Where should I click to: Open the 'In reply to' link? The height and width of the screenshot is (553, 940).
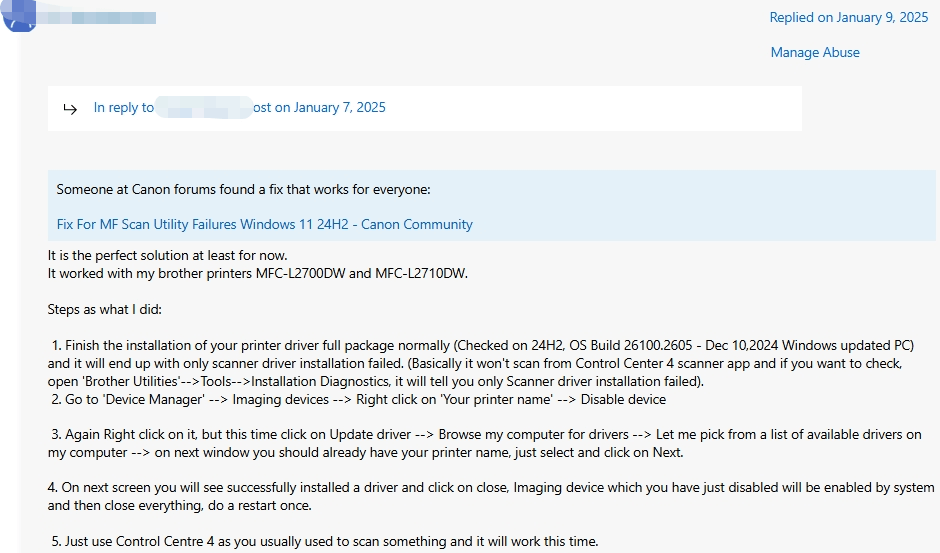pyautogui.click(x=123, y=107)
